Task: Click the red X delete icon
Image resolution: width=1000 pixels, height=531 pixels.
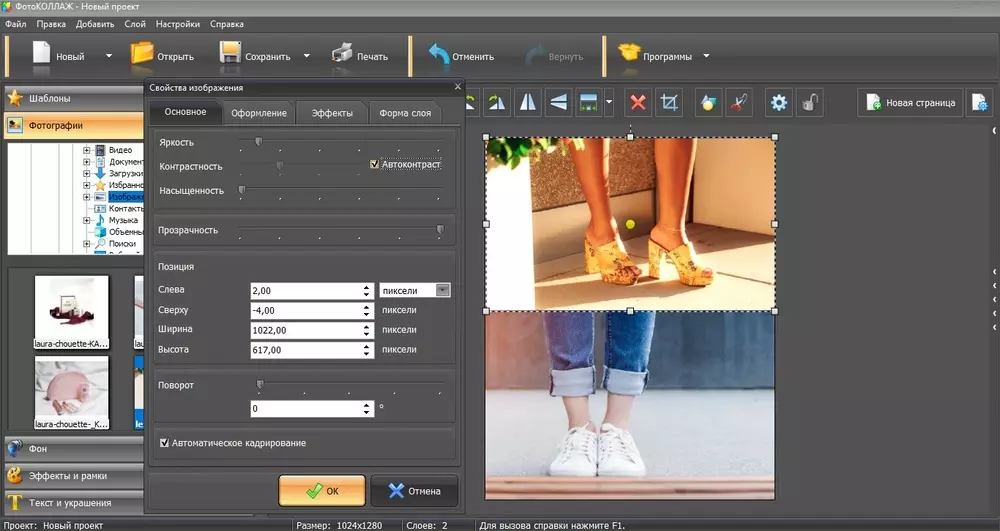Action: point(639,102)
